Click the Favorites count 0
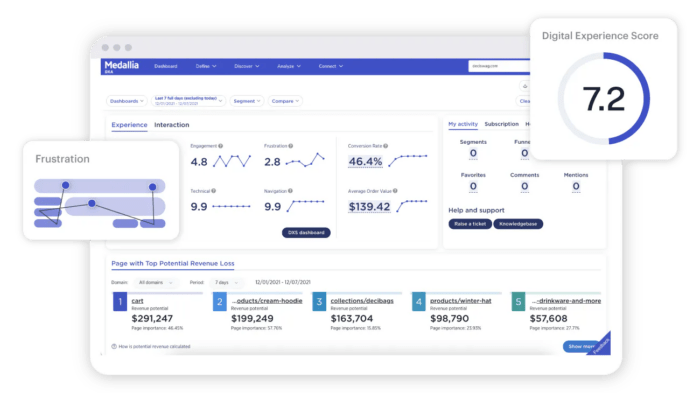This screenshot has height=393, width=700. (x=473, y=187)
